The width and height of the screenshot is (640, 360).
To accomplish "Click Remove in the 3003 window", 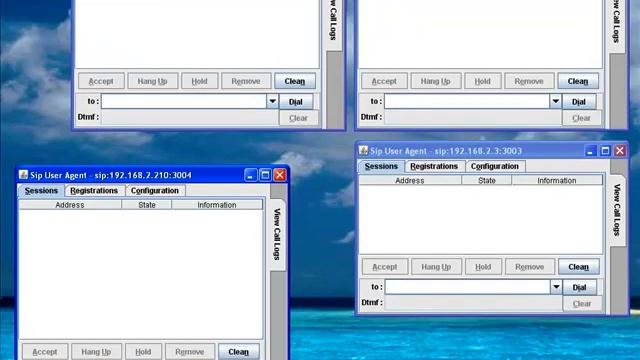I will (530, 267).
